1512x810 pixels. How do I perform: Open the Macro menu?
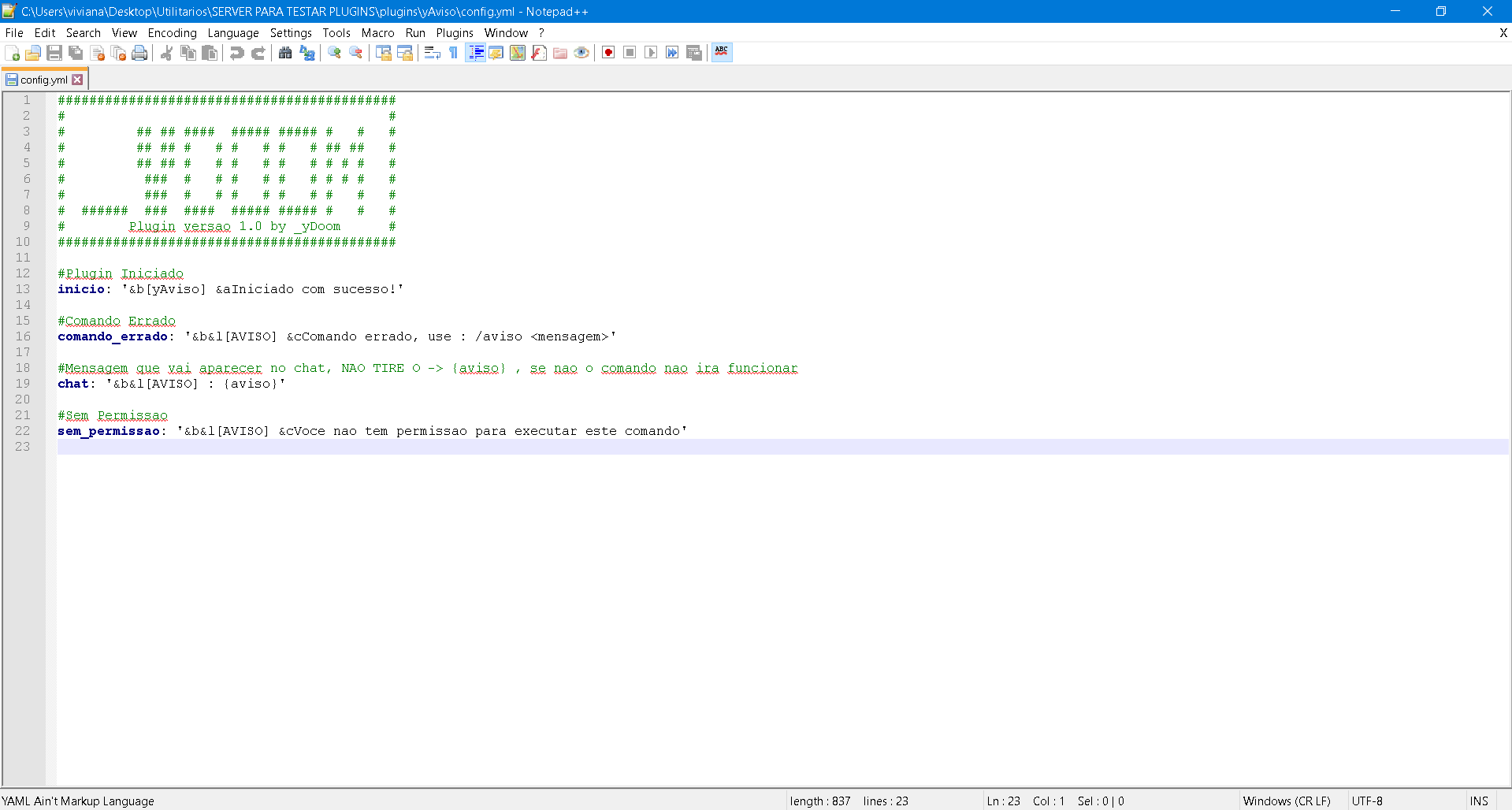(378, 33)
